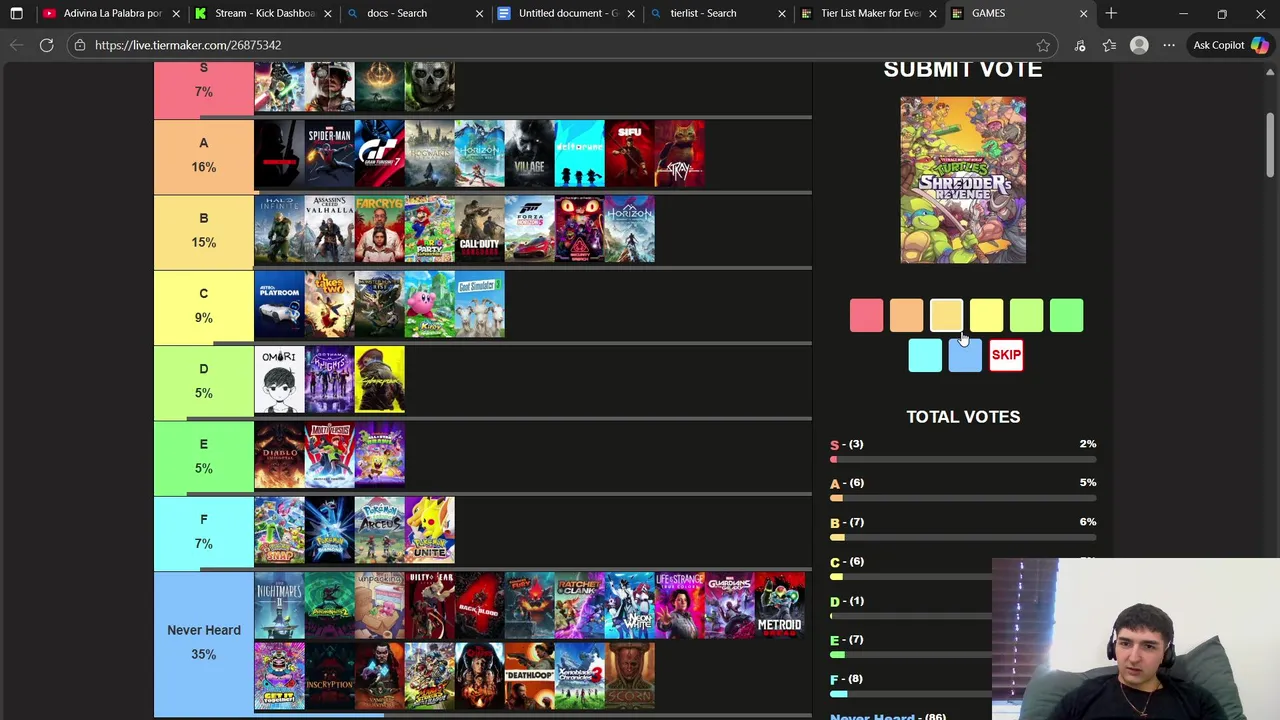Screen dimensions: 1280x720
Task: Close the Stream - Kick Dashboard tab
Action: pos(328,13)
